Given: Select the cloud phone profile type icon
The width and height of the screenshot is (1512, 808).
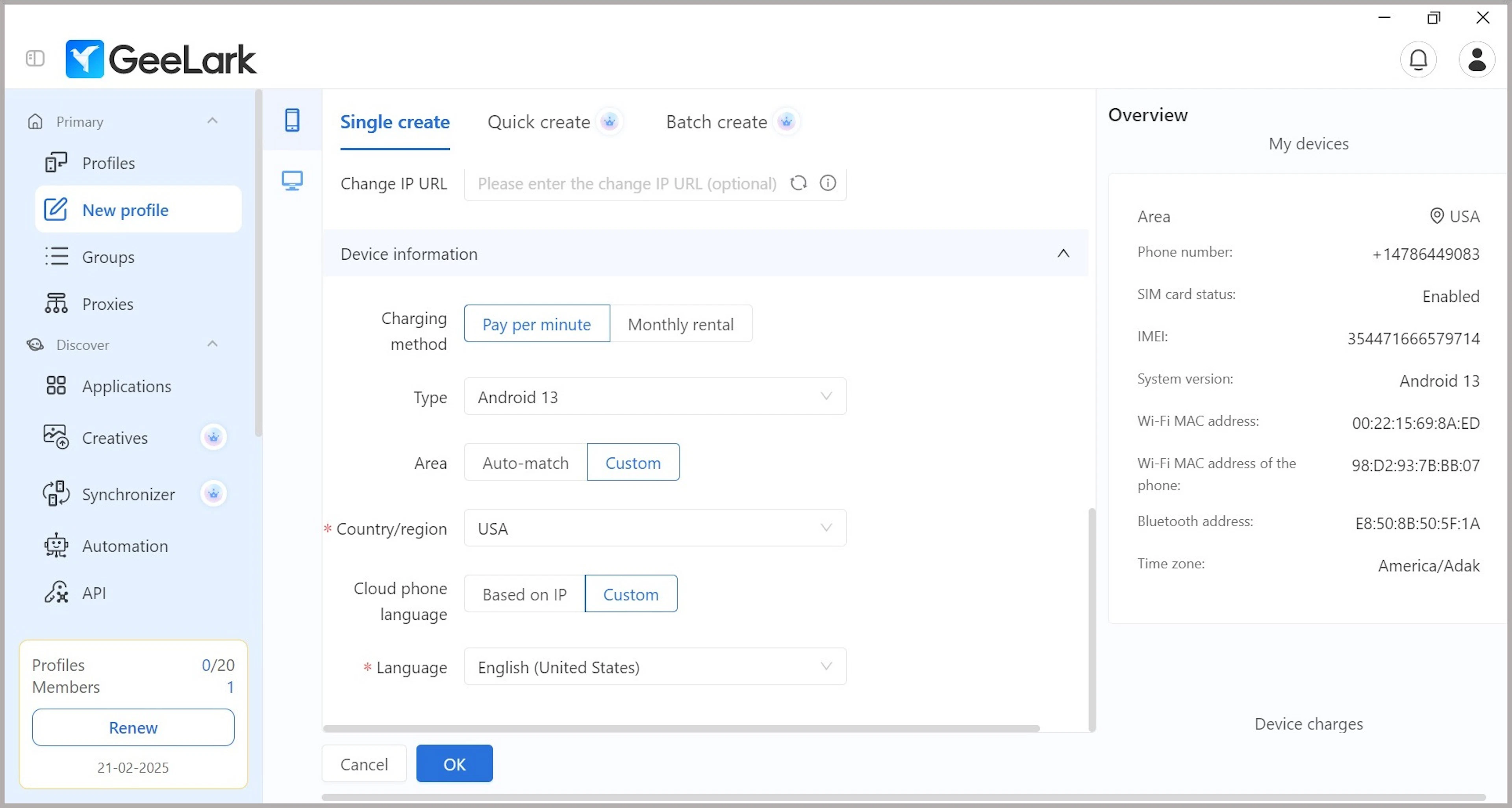Looking at the screenshot, I should [292, 120].
